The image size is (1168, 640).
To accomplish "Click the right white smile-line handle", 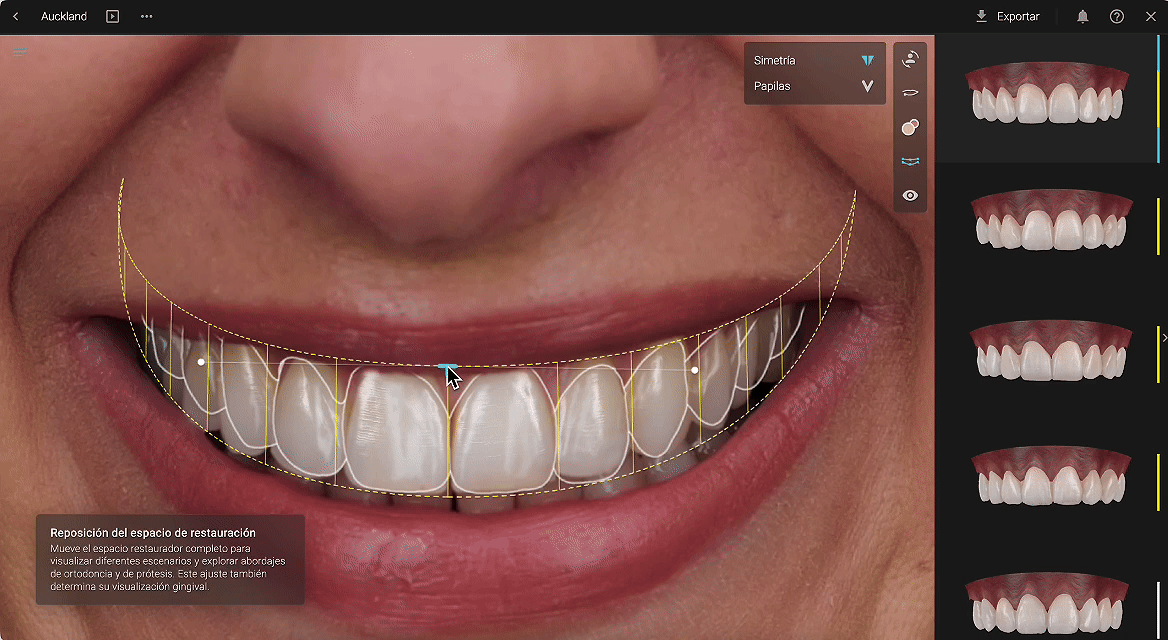I will (695, 370).
